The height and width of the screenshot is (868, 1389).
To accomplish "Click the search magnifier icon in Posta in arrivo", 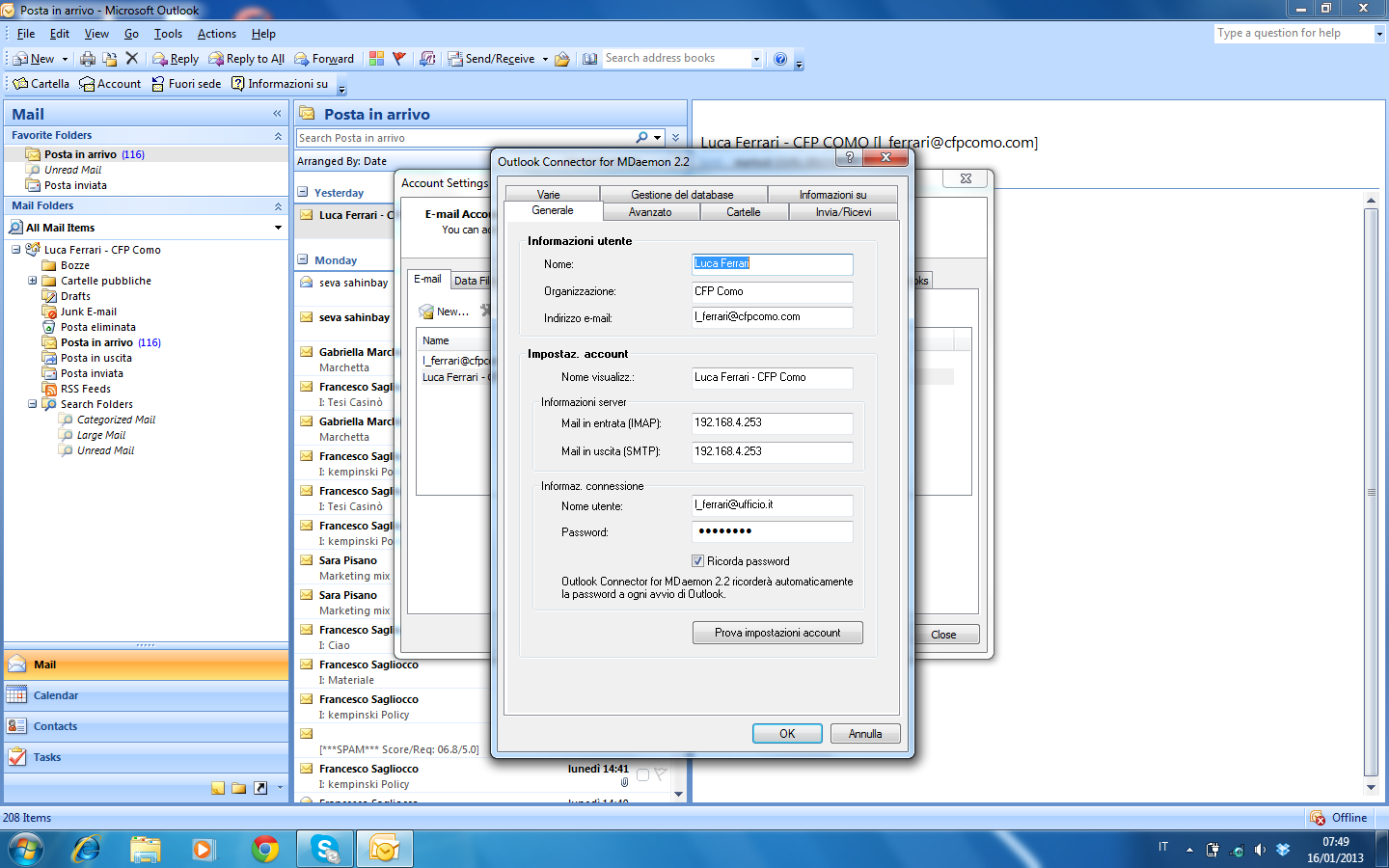I will (x=642, y=138).
